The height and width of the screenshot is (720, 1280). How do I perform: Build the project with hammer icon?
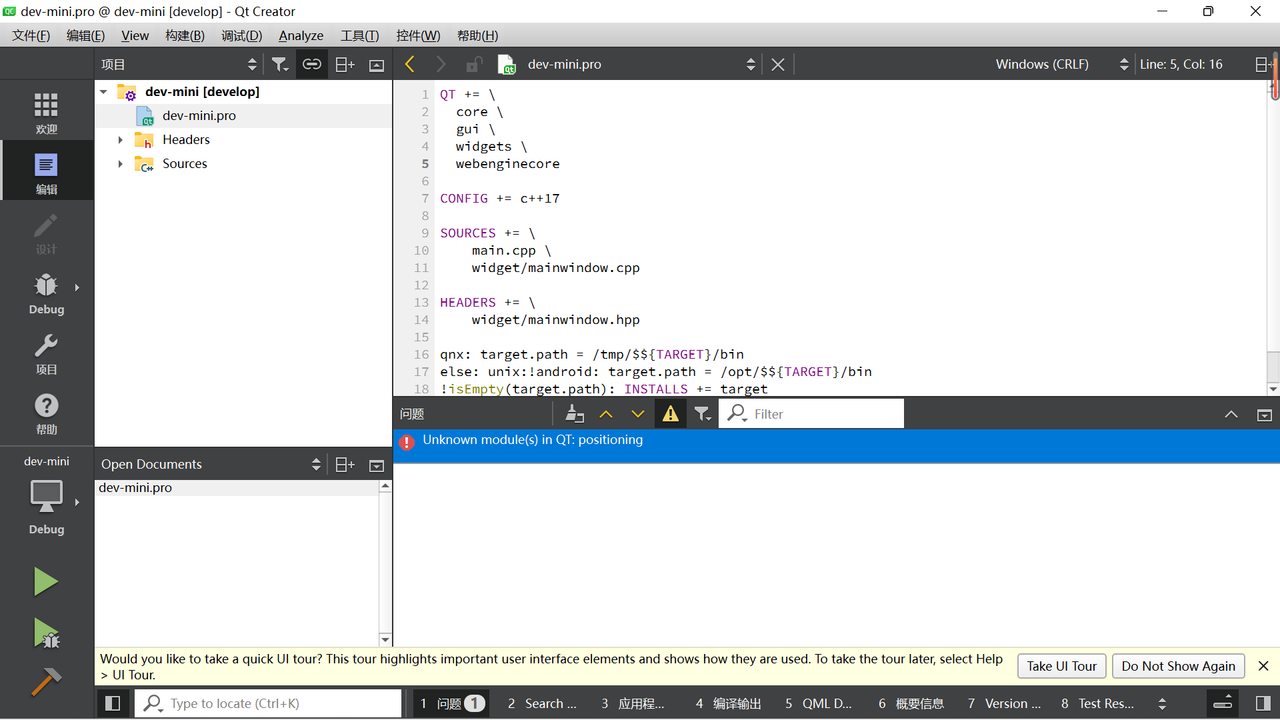[x=46, y=683]
